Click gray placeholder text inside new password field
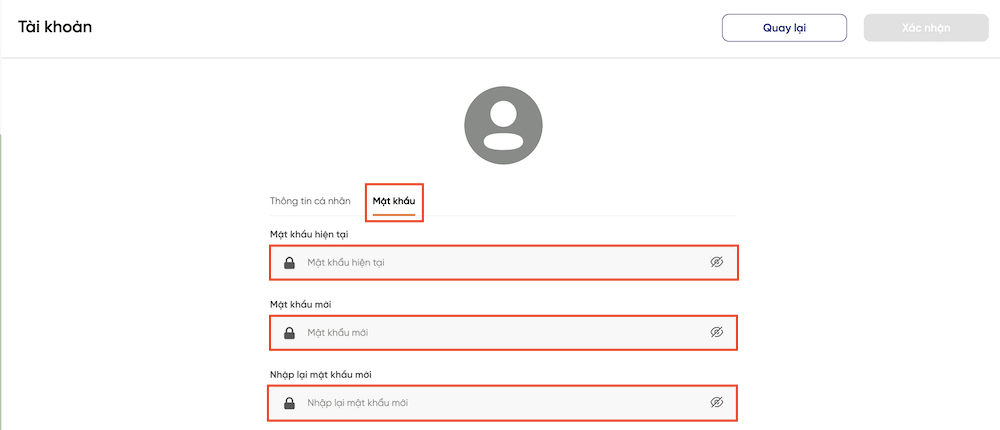The image size is (1000, 430). point(337,332)
